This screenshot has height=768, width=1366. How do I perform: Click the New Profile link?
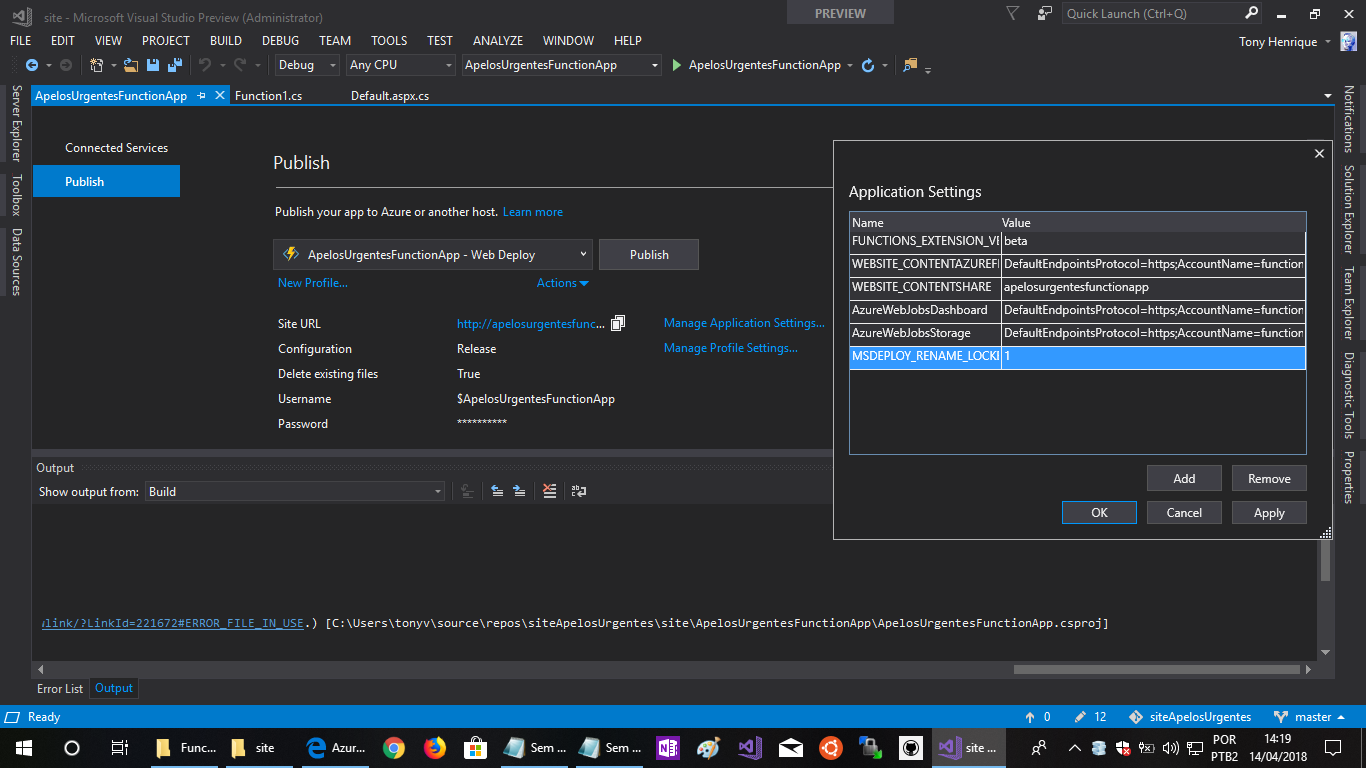click(313, 283)
